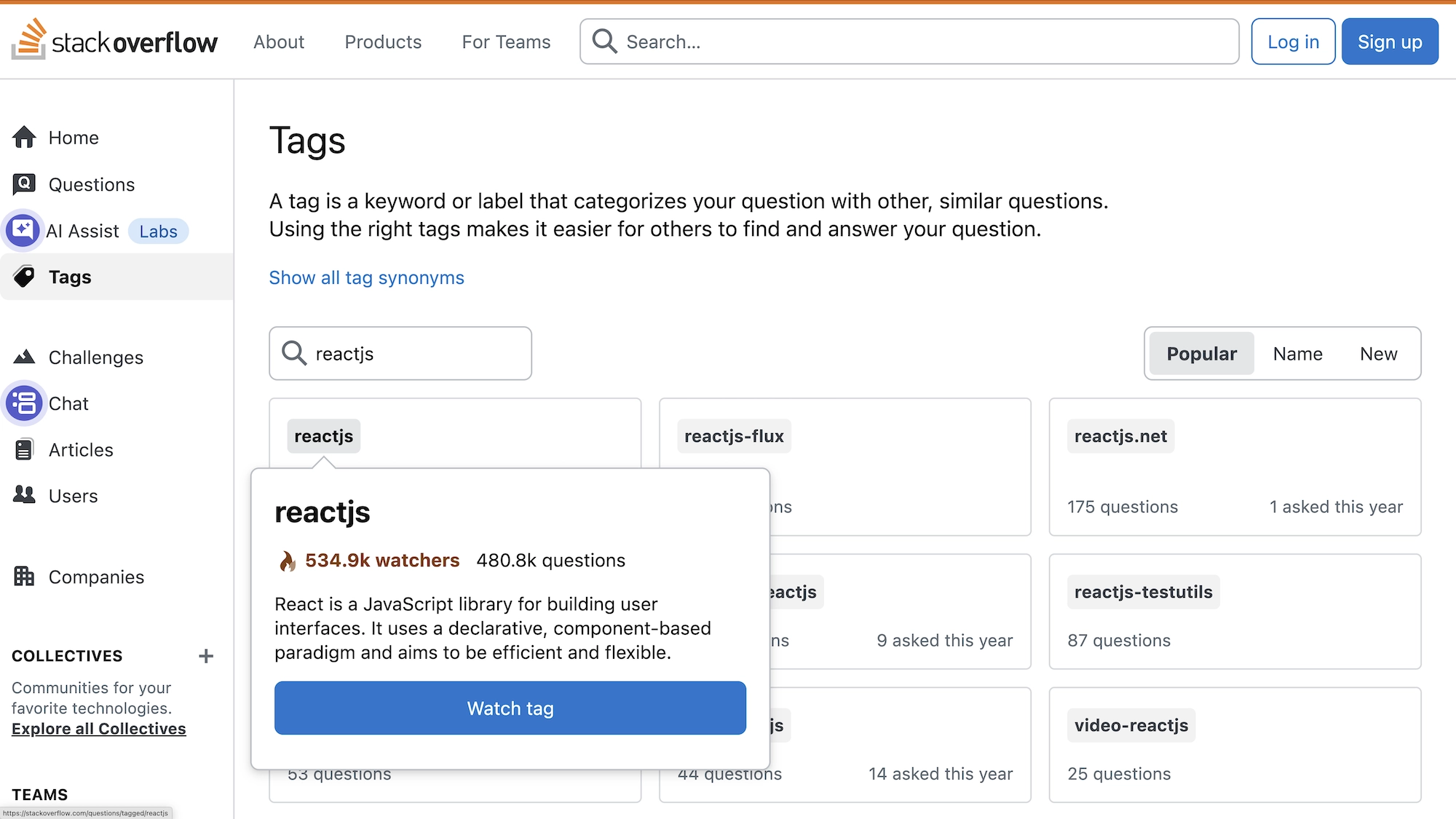Open the About menu item

click(x=279, y=42)
